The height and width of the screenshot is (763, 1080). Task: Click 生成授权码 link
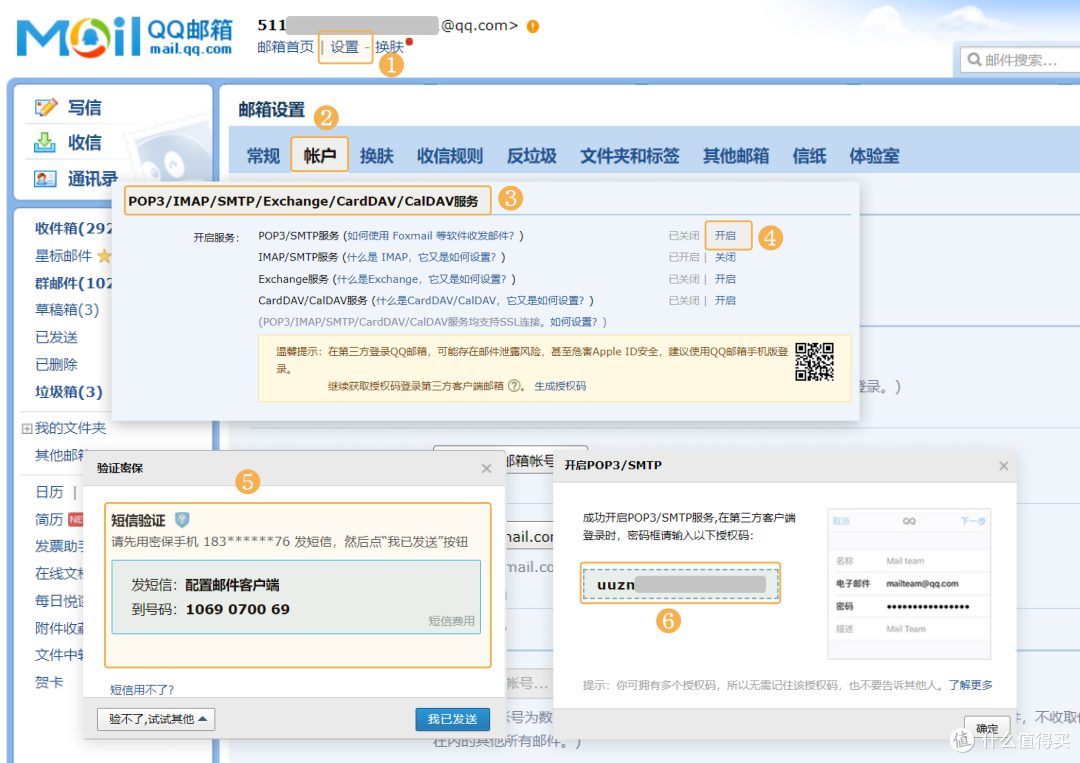(x=560, y=386)
